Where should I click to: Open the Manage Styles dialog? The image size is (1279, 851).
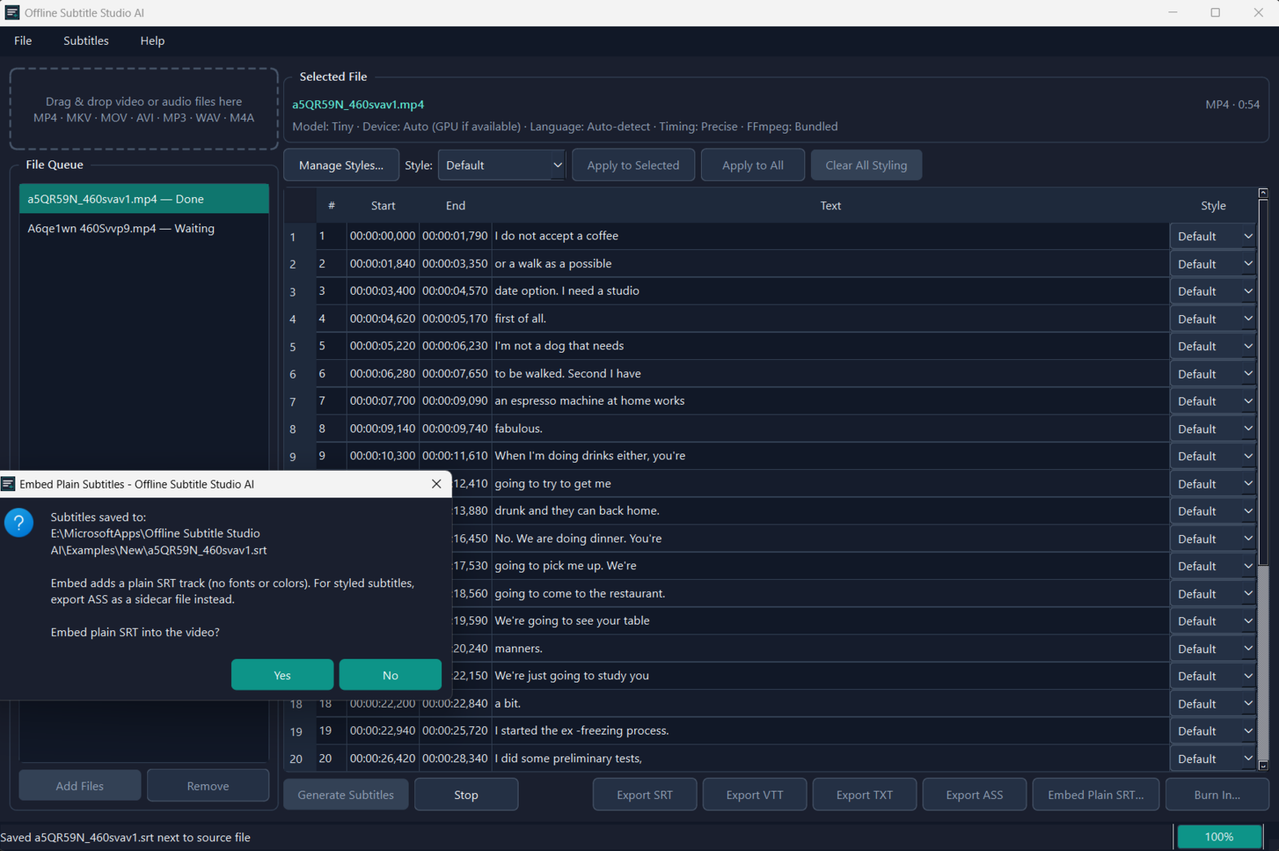coord(341,165)
